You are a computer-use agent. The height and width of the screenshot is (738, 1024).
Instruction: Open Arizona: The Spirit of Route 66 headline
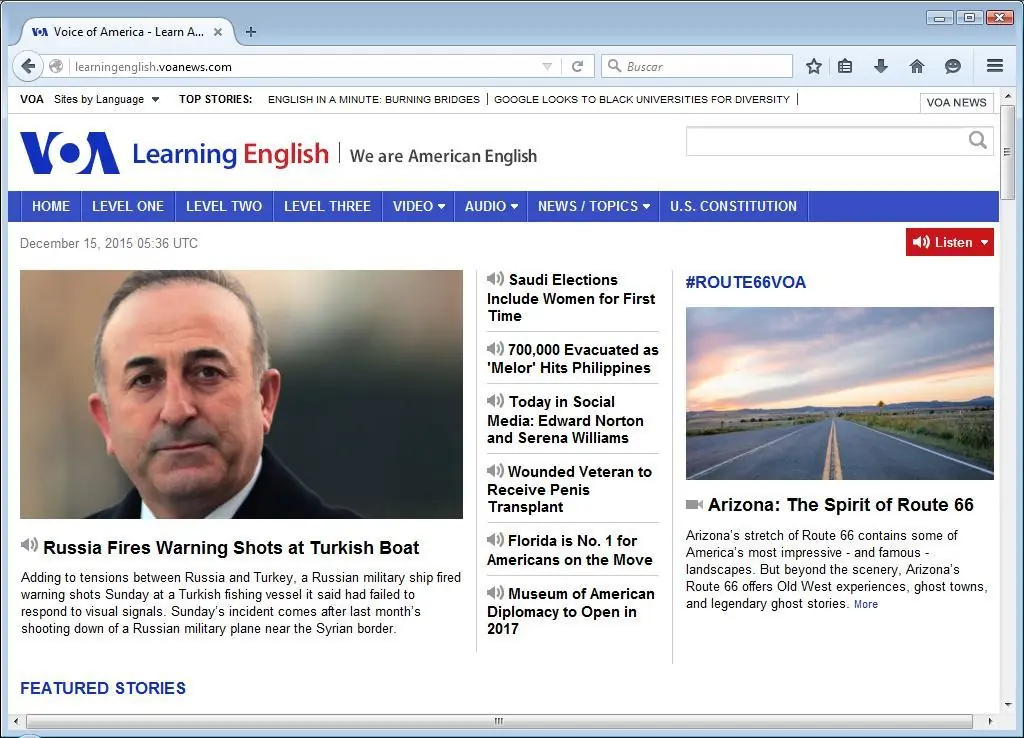(840, 505)
